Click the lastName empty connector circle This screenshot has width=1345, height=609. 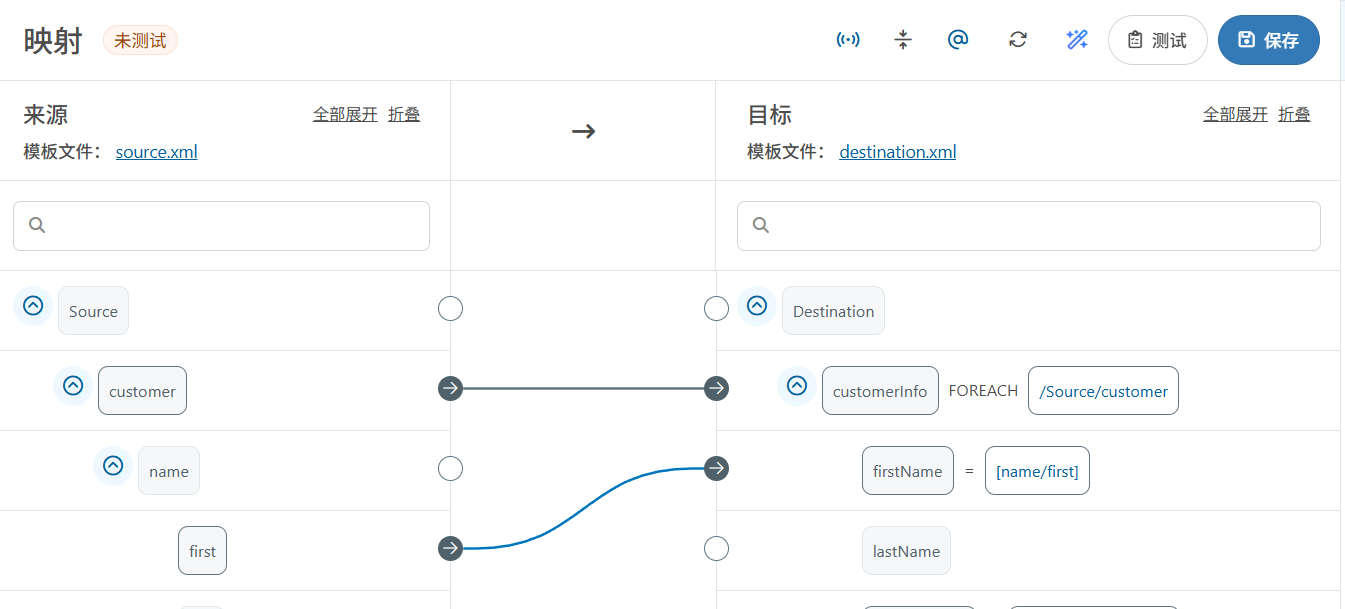pos(716,548)
